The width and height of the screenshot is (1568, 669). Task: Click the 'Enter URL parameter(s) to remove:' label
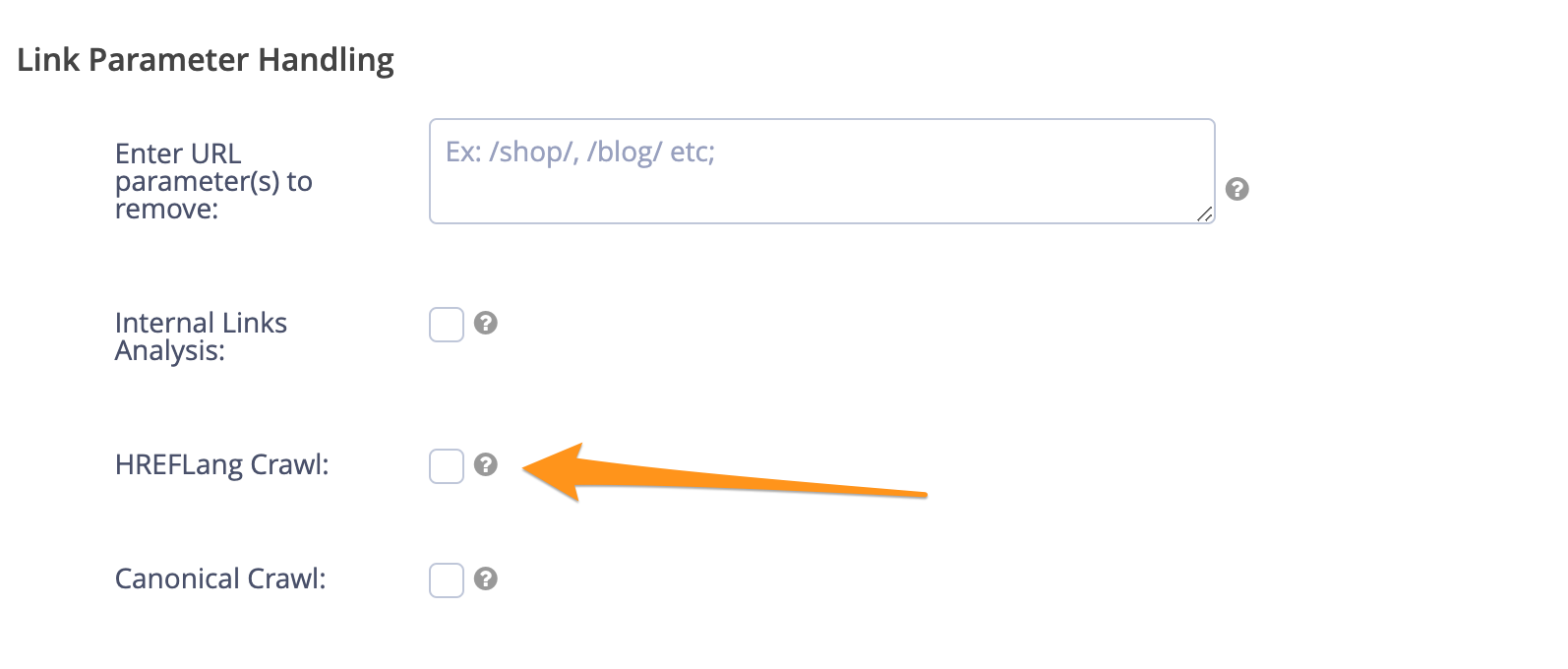(213, 181)
